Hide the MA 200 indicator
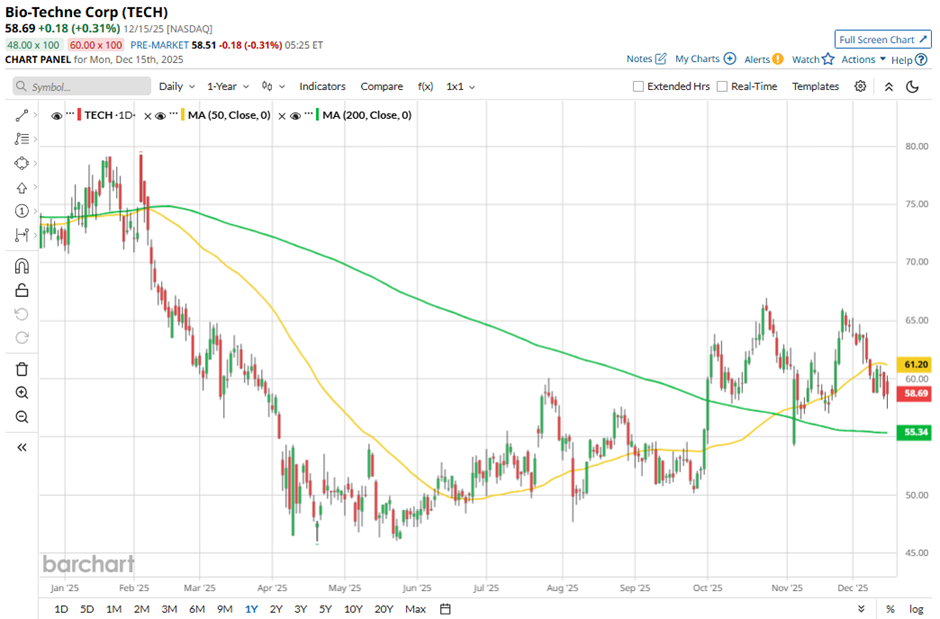This screenshot has width=940, height=619. [x=295, y=116]
